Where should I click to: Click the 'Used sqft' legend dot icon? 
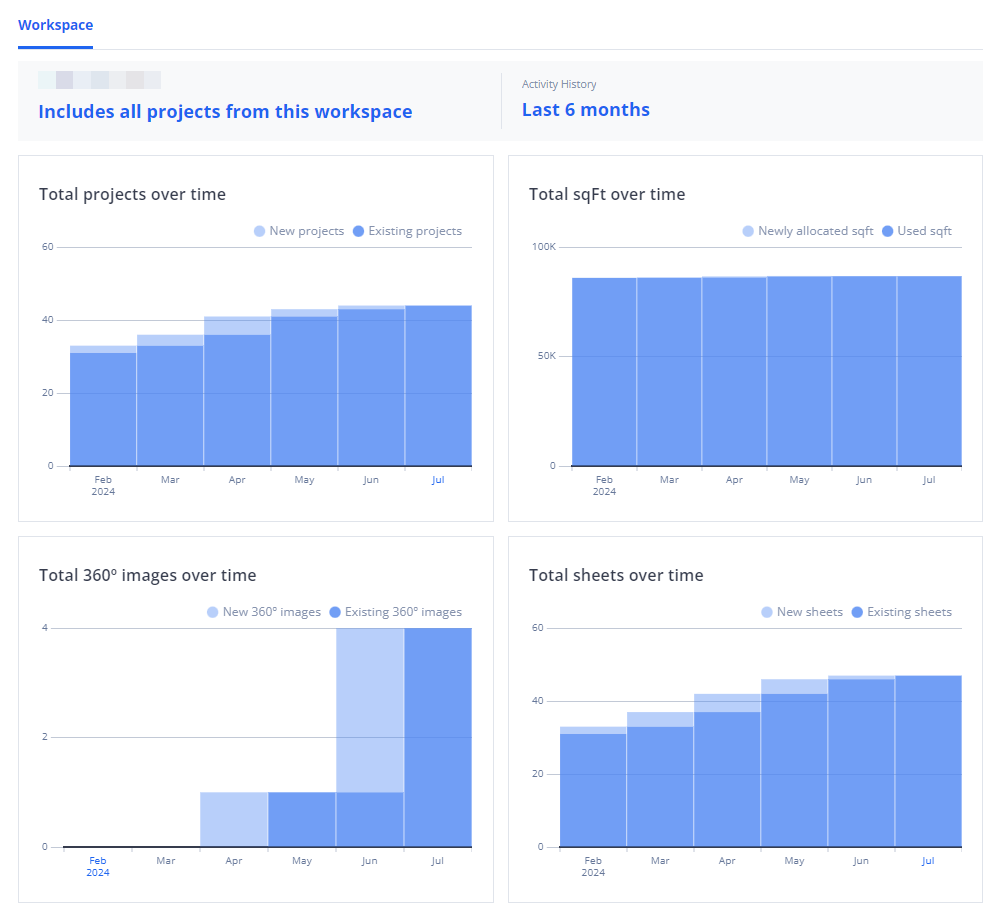click(887, 231)
